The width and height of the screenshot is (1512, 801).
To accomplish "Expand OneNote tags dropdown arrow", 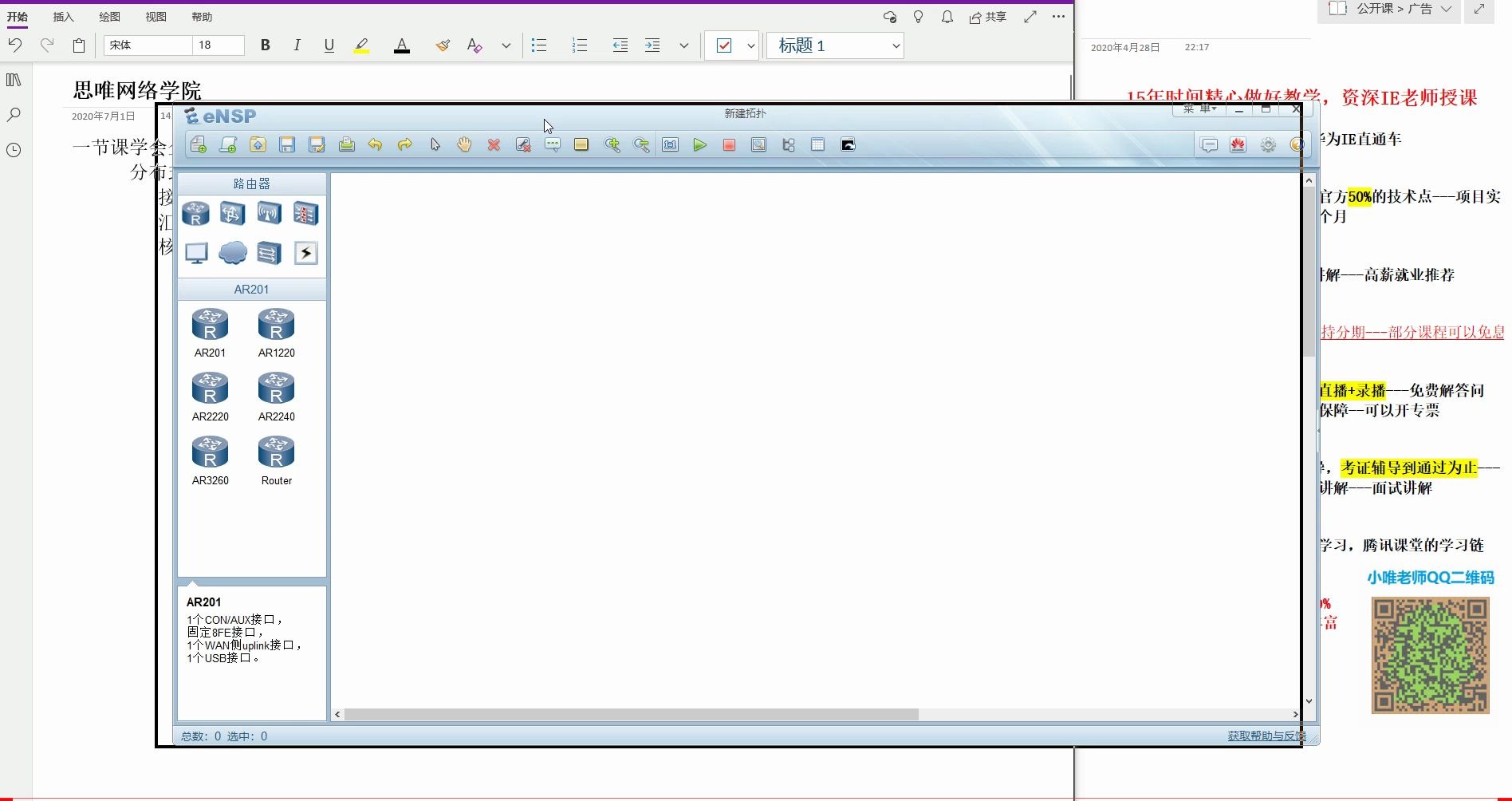I will coord(750,45).
